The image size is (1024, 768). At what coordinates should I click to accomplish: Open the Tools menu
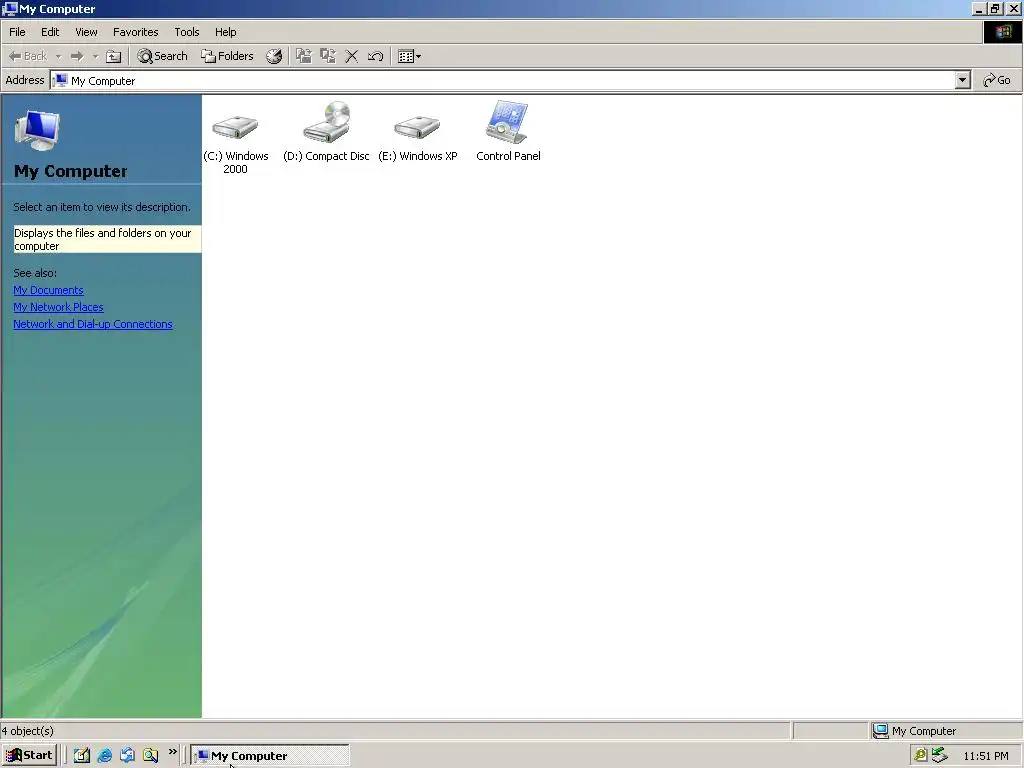coord(186,32)
